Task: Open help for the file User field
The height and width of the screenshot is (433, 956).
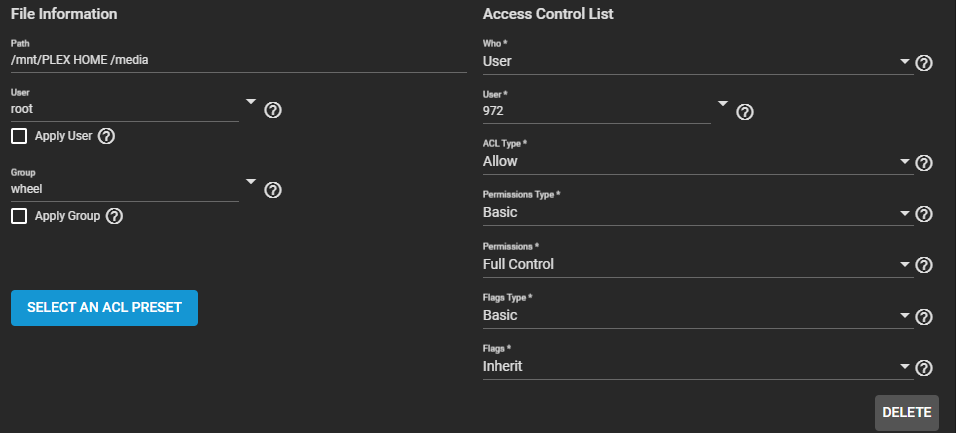Action: (x=273, y=110)
